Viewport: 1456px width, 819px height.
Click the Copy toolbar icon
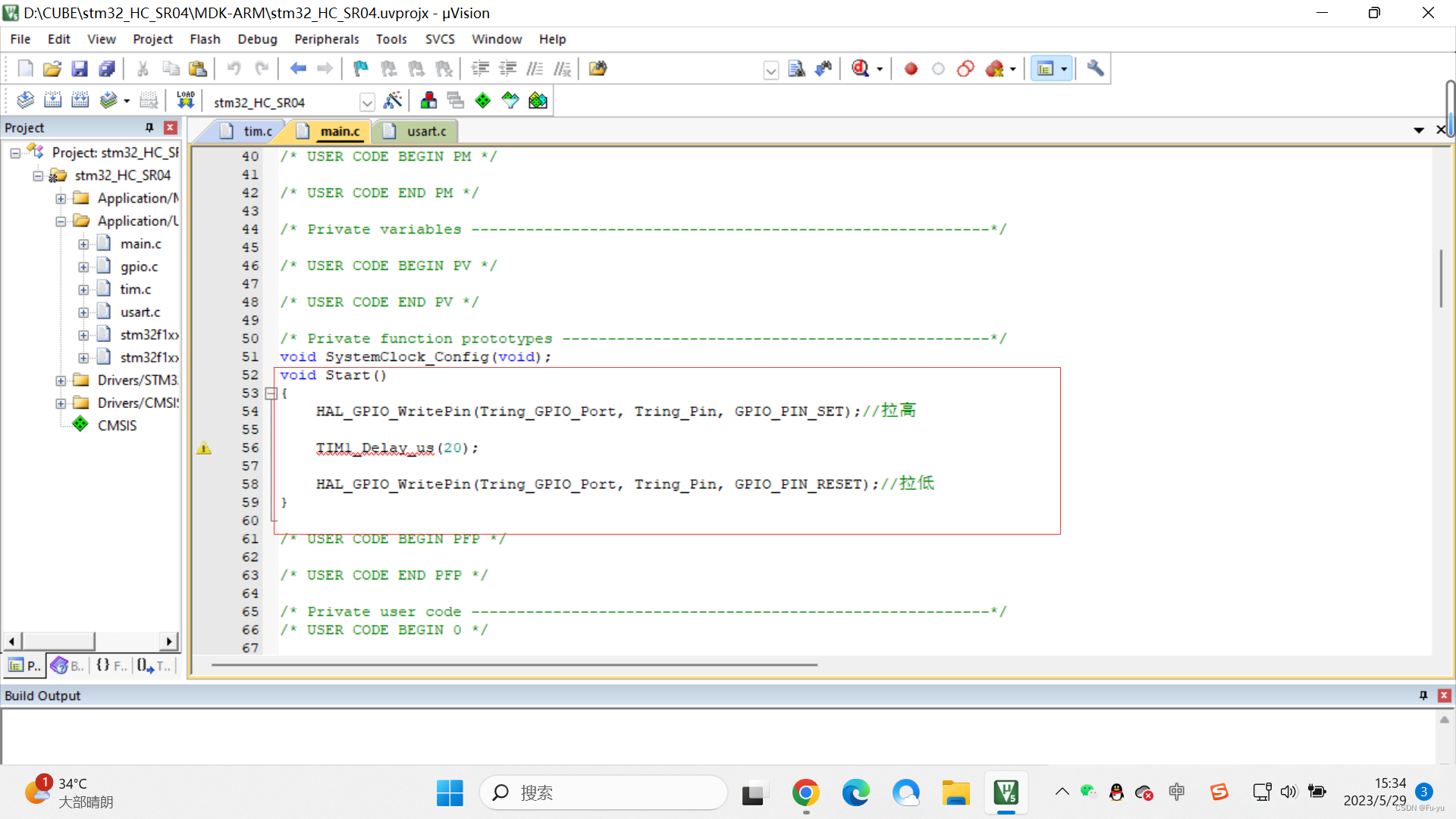point(171,69)
